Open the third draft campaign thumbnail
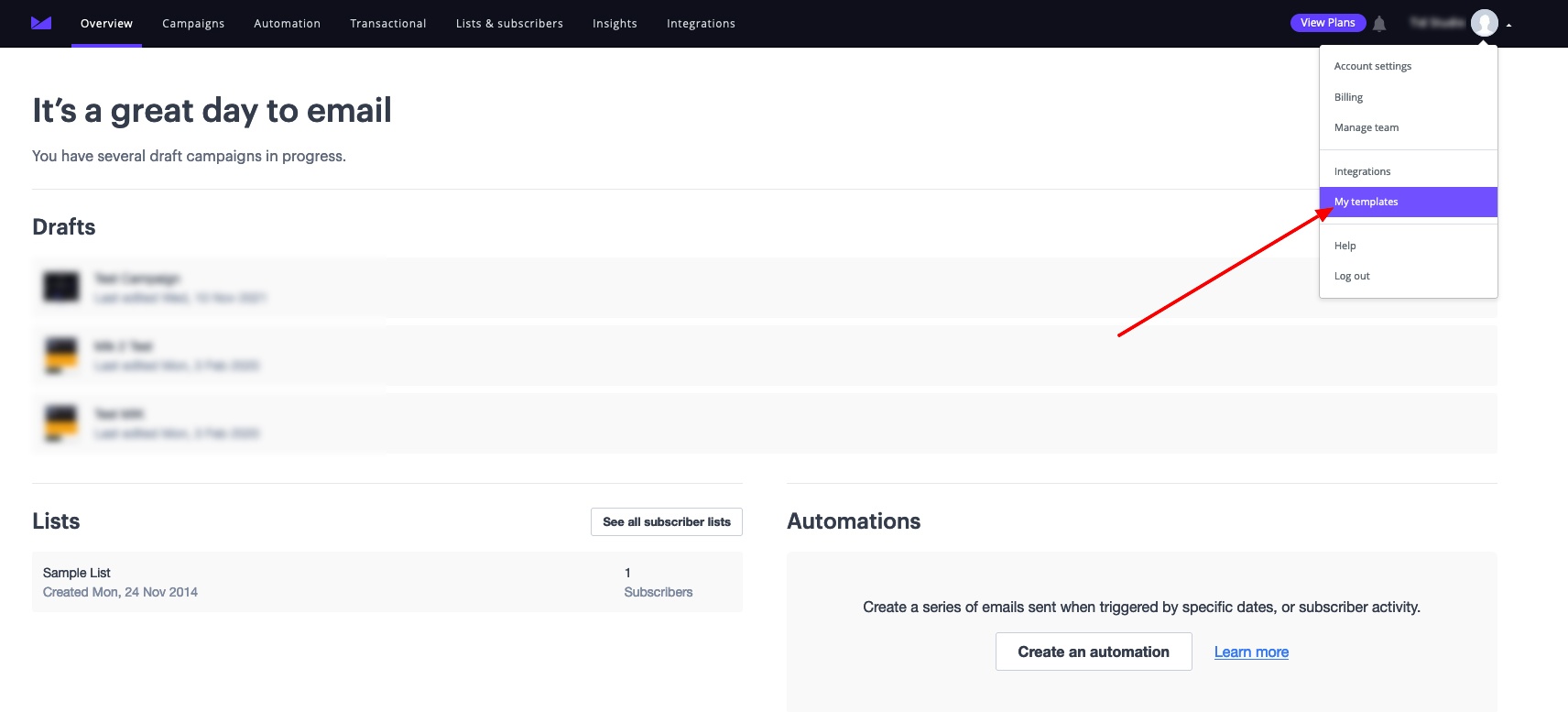 pyautogui.click(x=61, y=423)
